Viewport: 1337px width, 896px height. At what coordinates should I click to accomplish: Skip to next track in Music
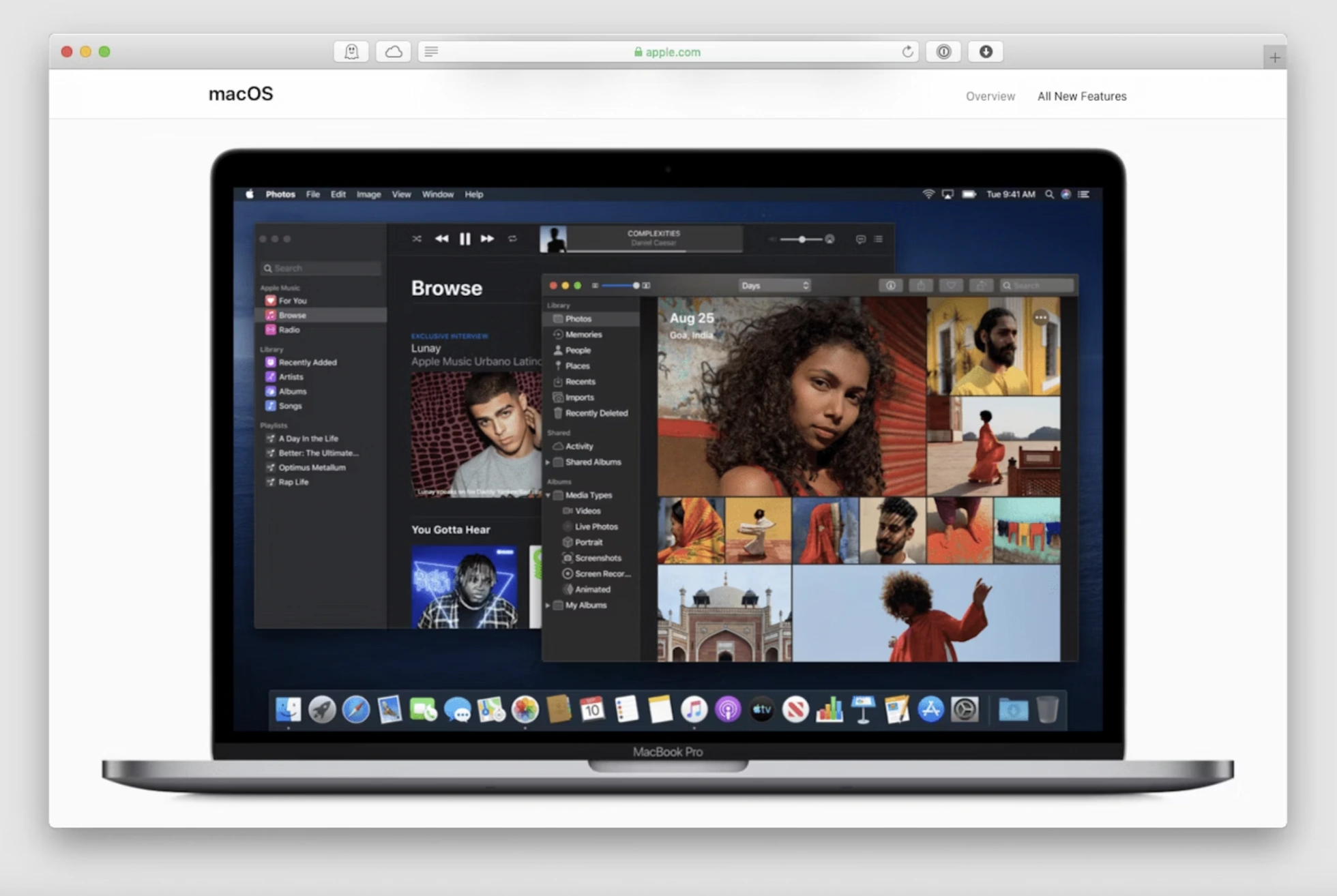pyautogui.click(x=487, y=239)
